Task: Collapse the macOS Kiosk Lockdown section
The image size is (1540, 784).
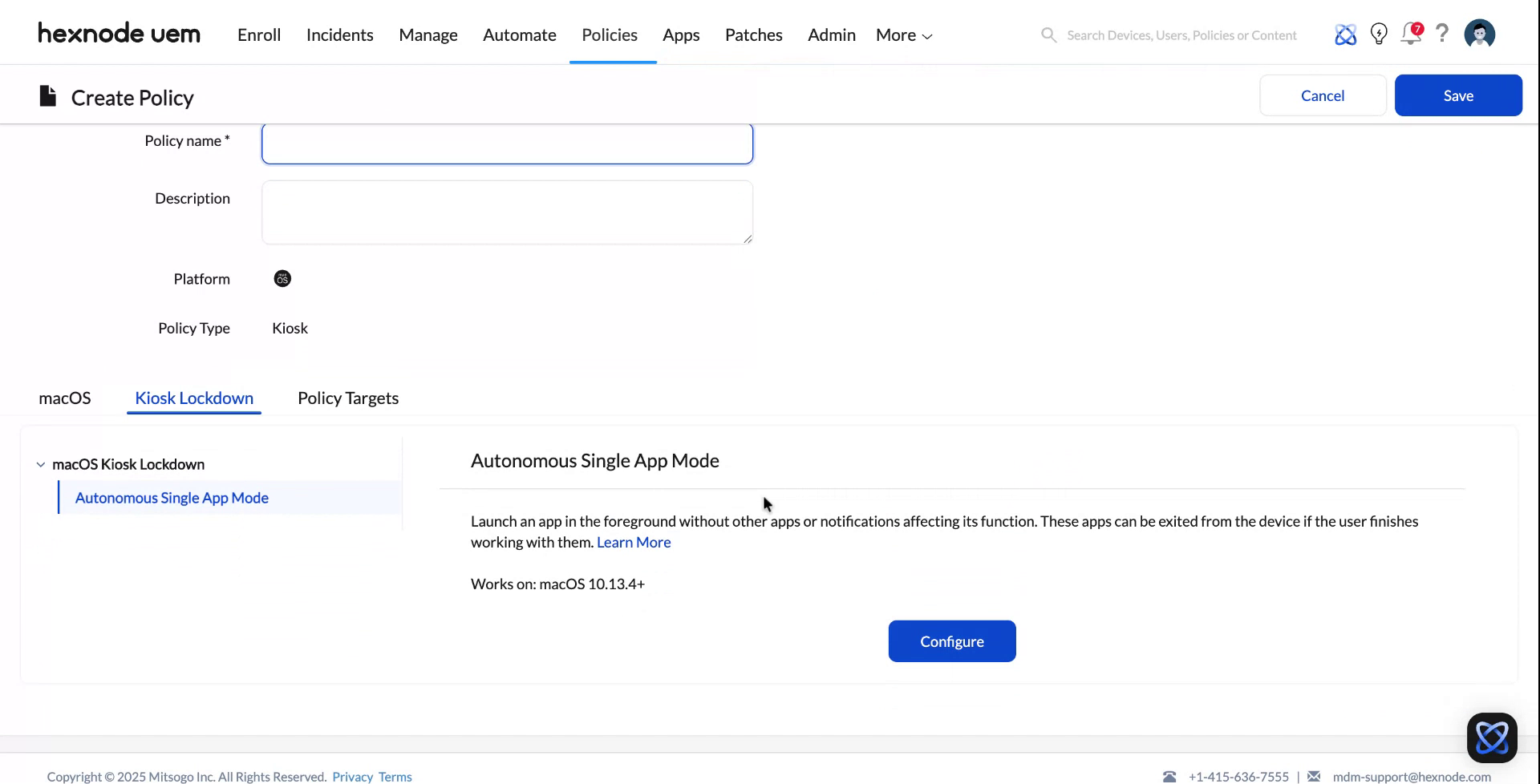Action: (x=40, y=463)
